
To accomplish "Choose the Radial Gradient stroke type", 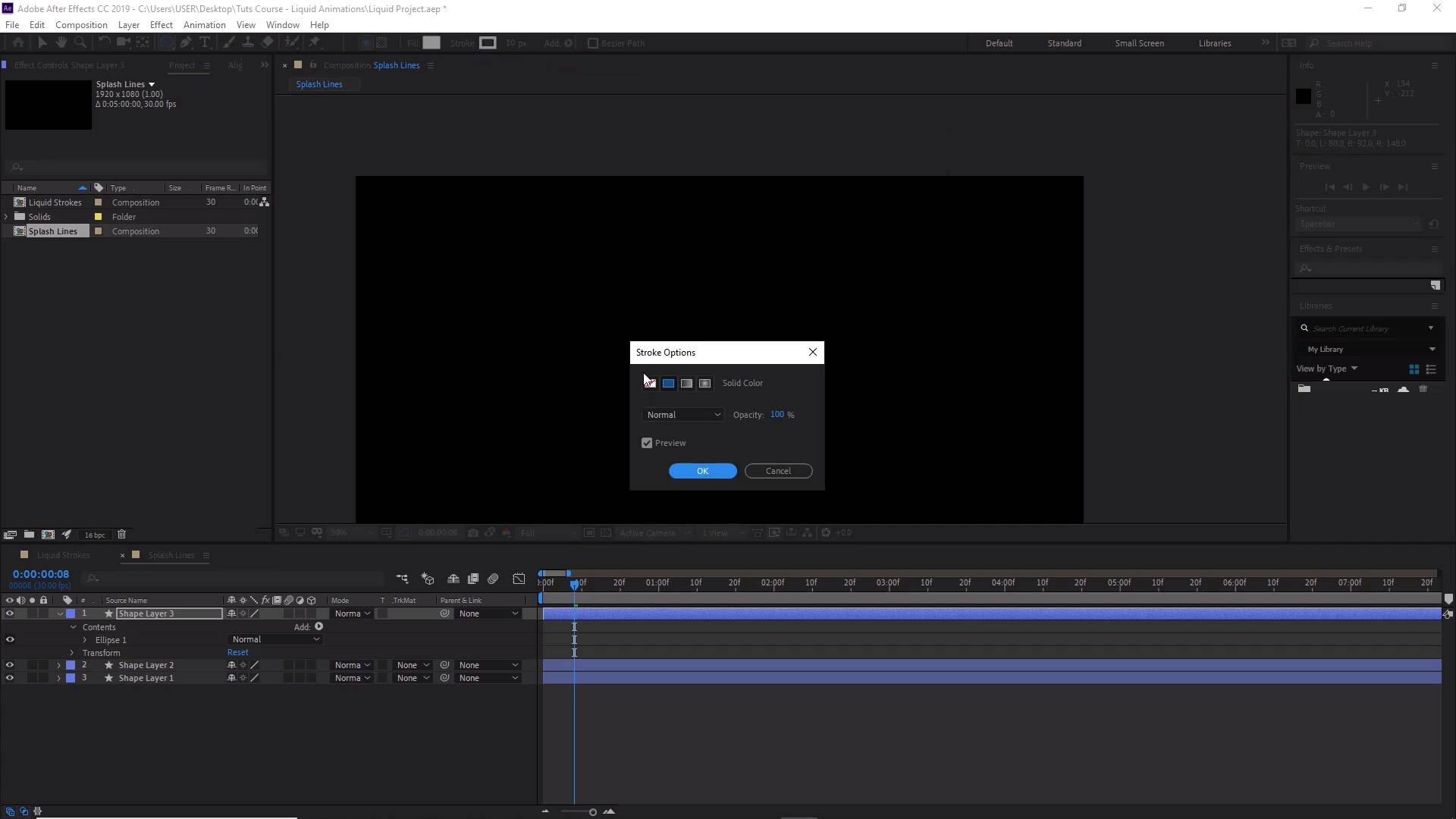I will (x=704, y=384).
